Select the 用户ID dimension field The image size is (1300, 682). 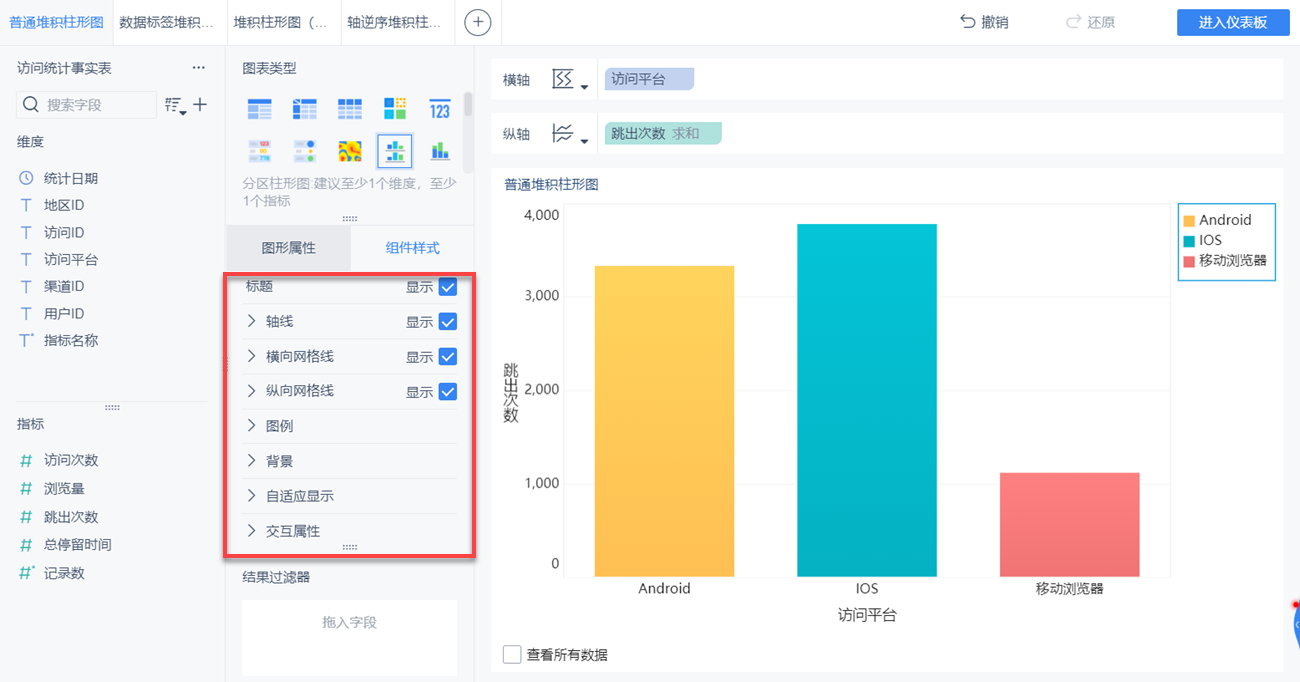64,313
